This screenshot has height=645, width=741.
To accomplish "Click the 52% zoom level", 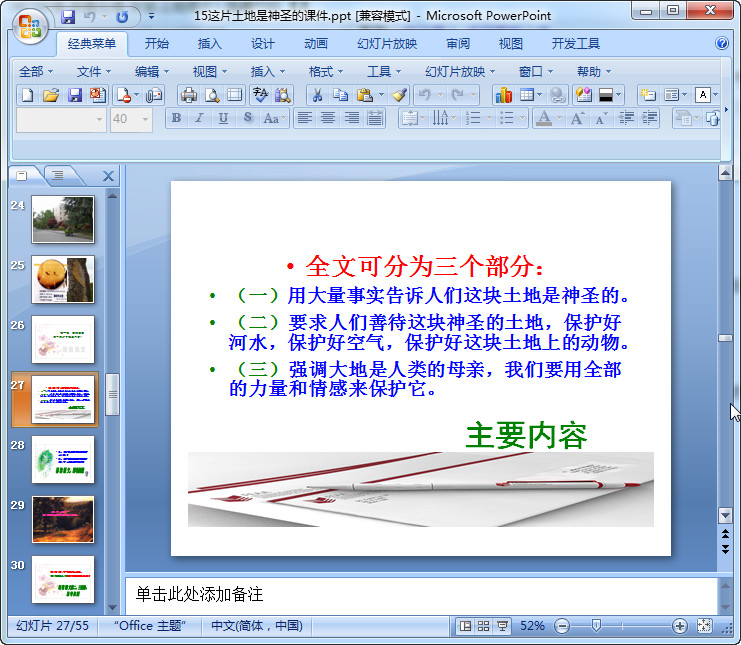I will [x=532, y=626].
